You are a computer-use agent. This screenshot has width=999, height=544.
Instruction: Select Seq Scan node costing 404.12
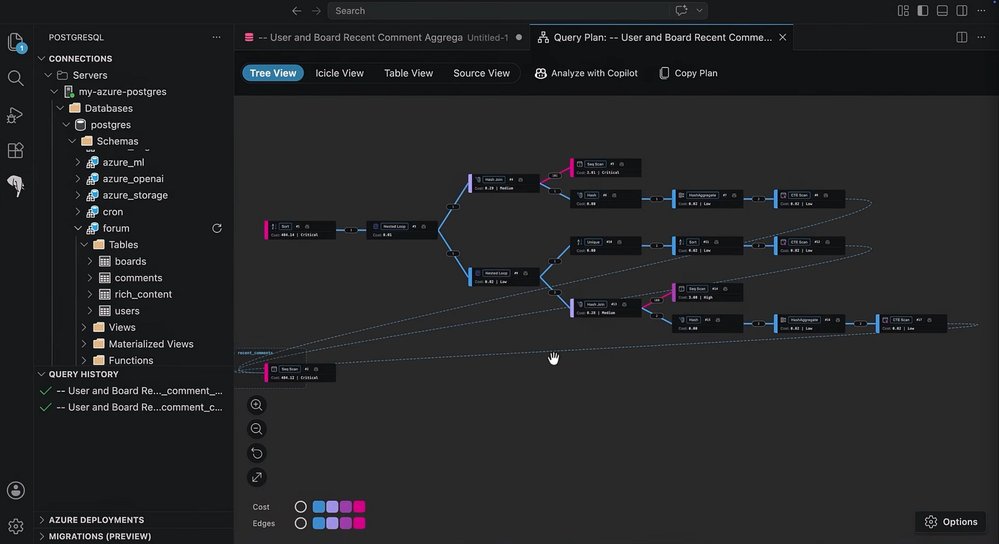[301, 373]
